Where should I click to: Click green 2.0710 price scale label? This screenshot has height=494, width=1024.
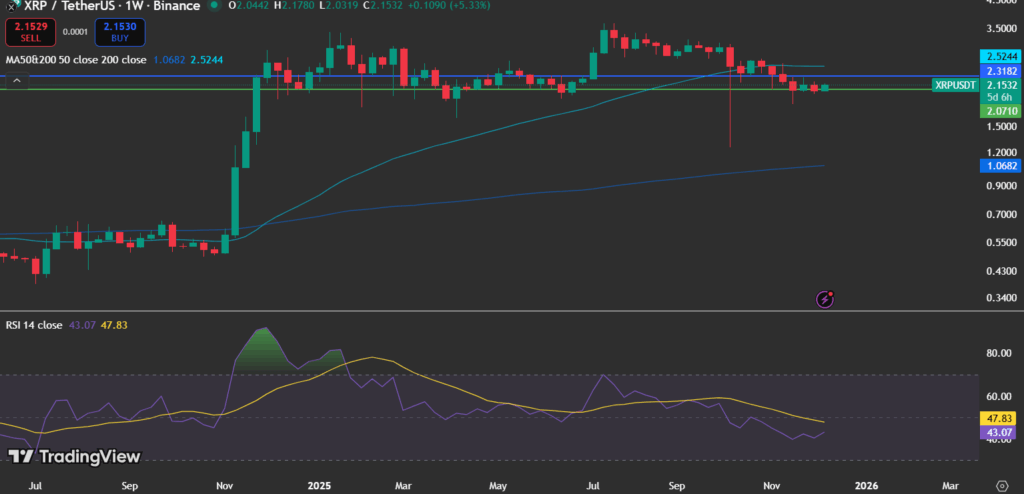(1002, 111)
